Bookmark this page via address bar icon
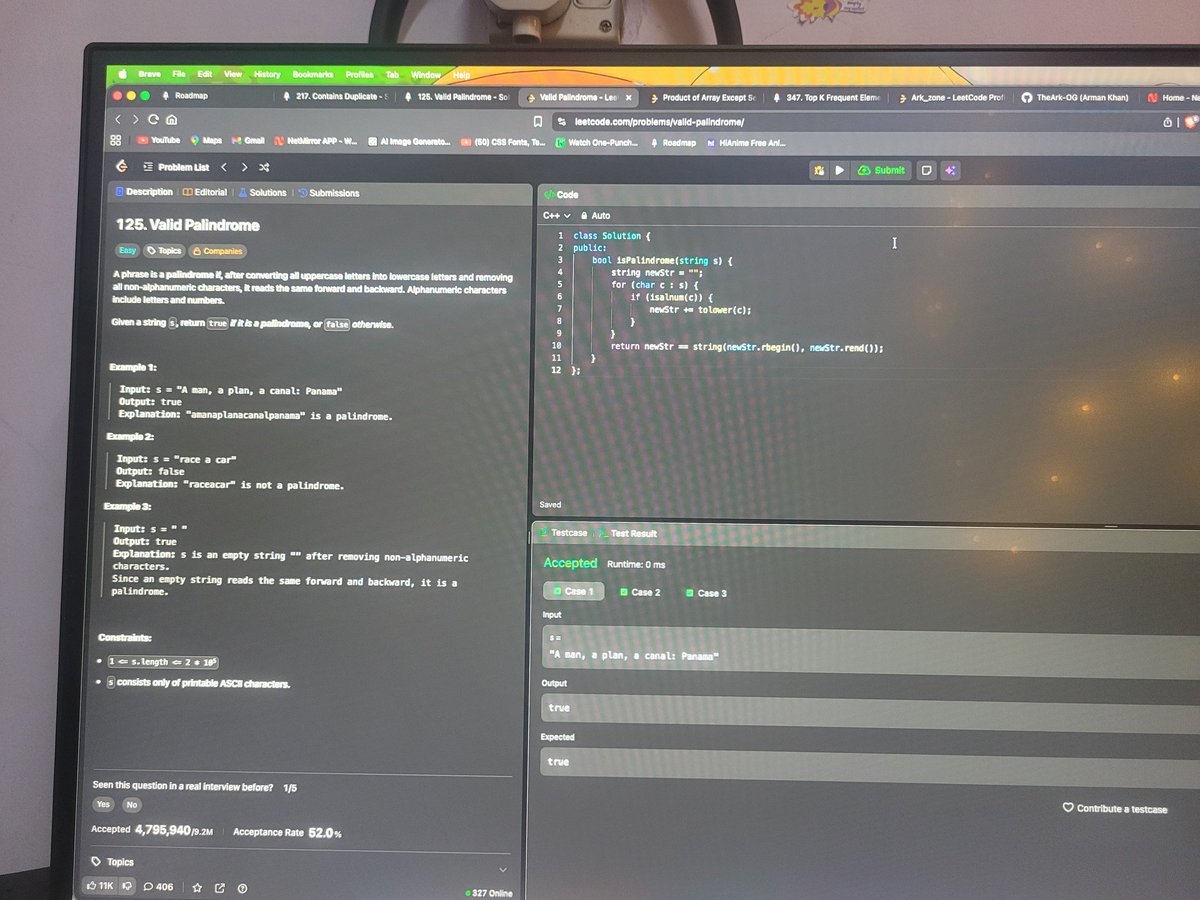The image size is (1200, 900). pos(538,122)
